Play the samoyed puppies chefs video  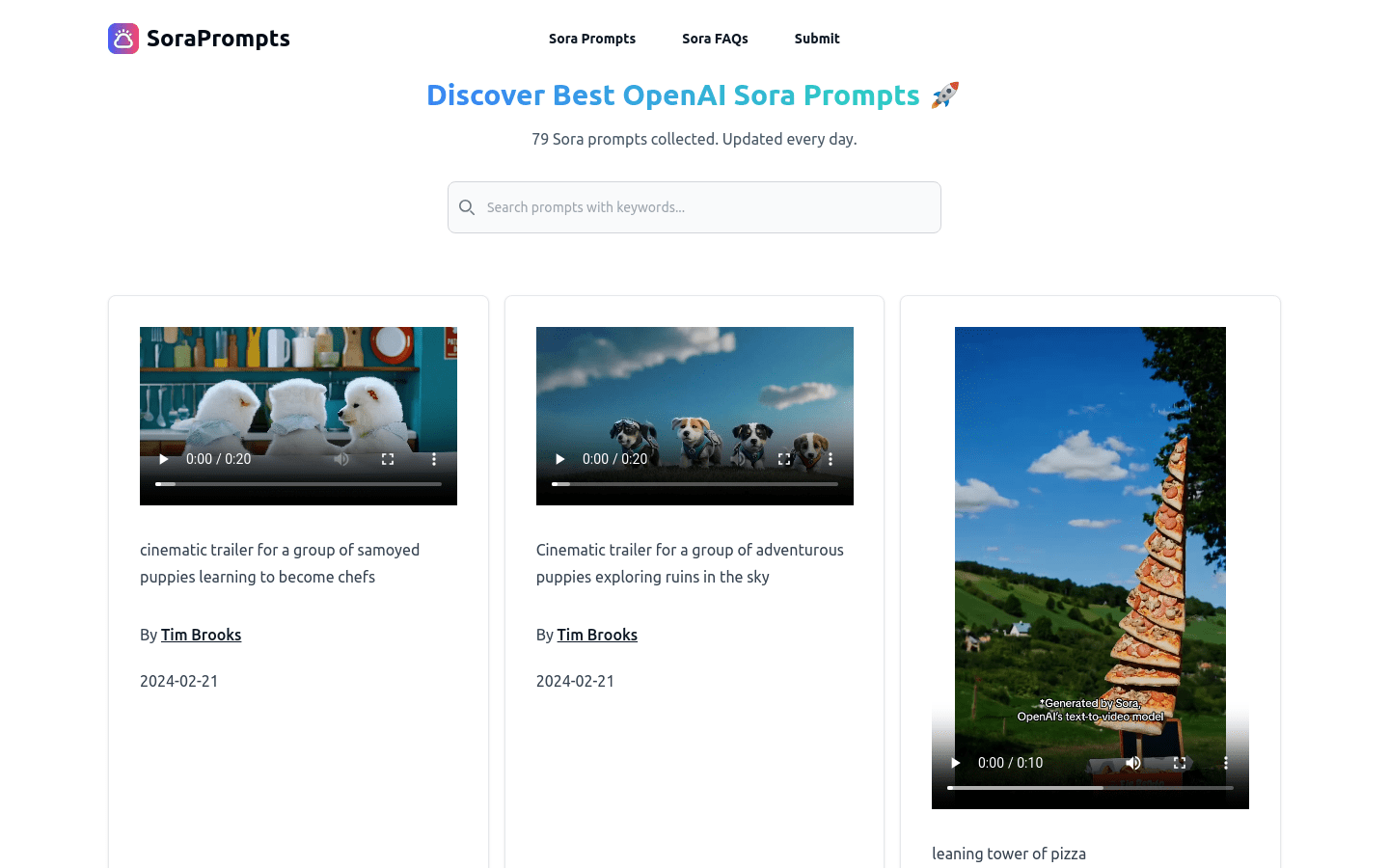164,459
